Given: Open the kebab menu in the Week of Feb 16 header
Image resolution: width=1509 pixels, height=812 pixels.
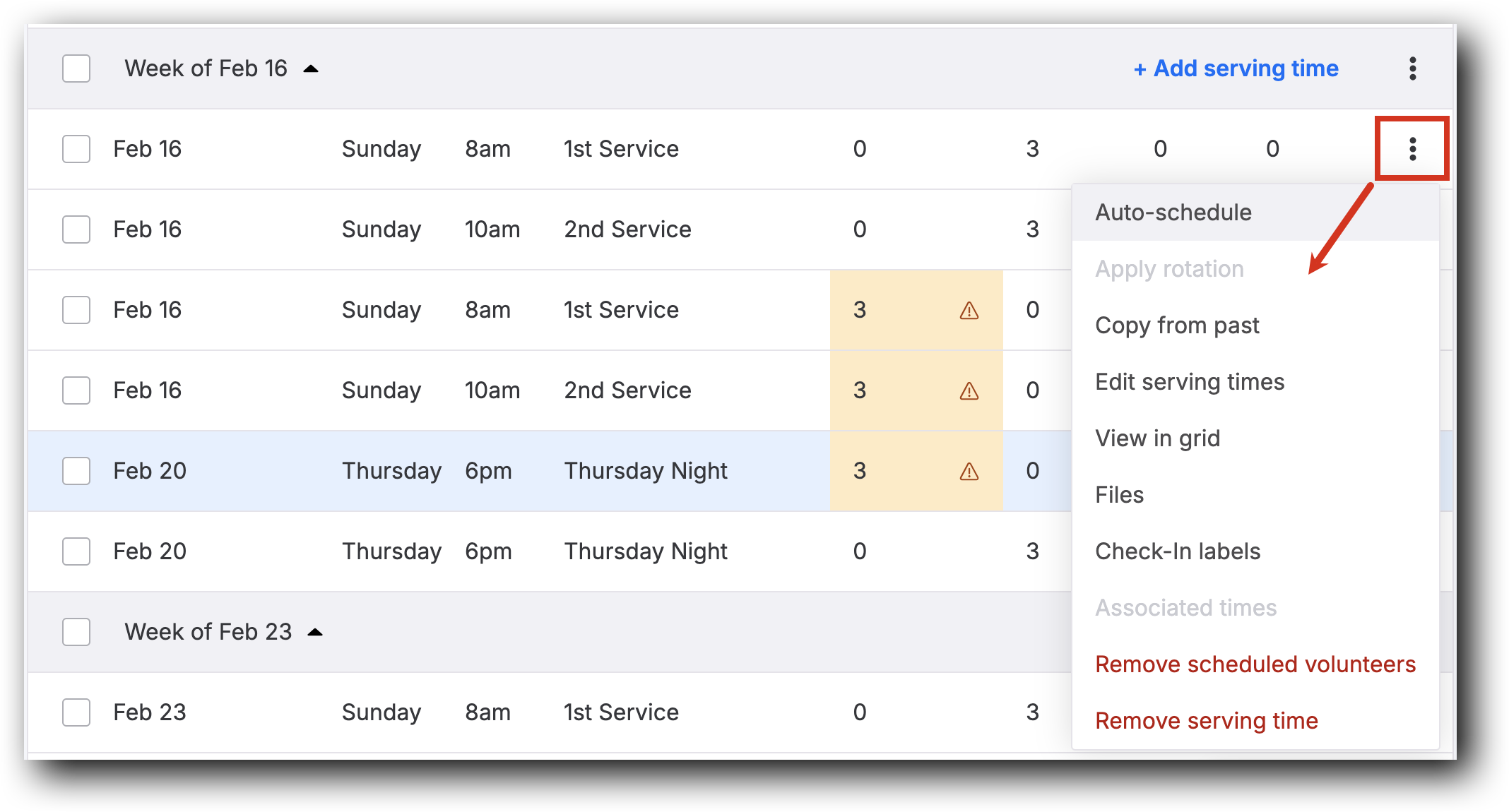Looking at the screenshot, I should (x=1413, y=68).
